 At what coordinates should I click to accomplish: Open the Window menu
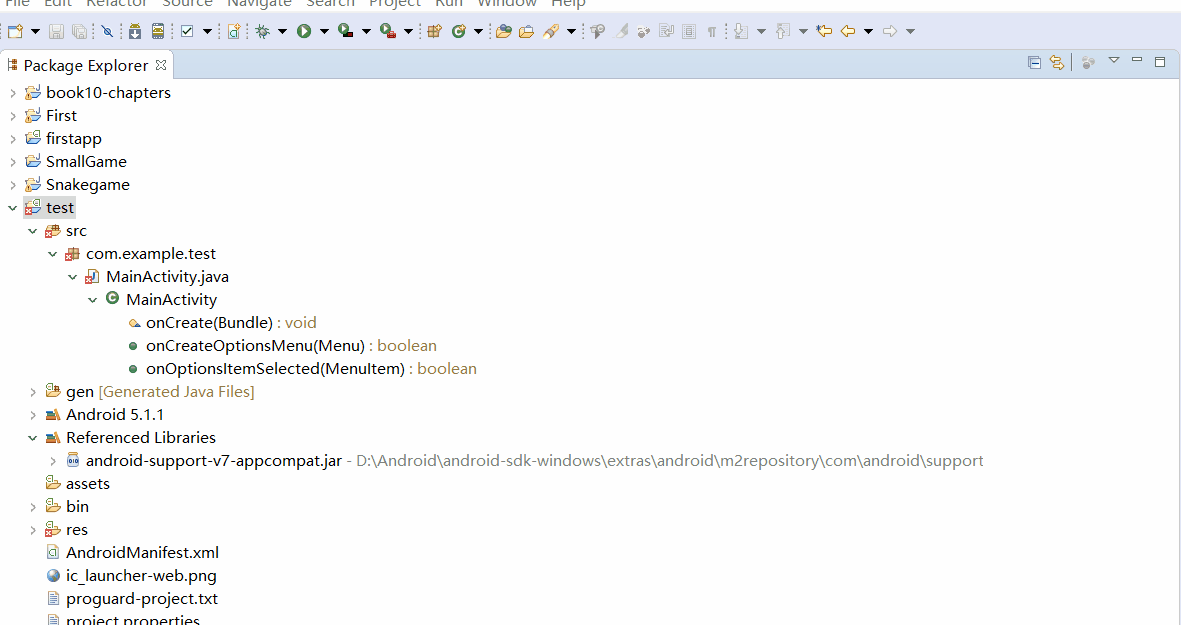tap(507, 3)
